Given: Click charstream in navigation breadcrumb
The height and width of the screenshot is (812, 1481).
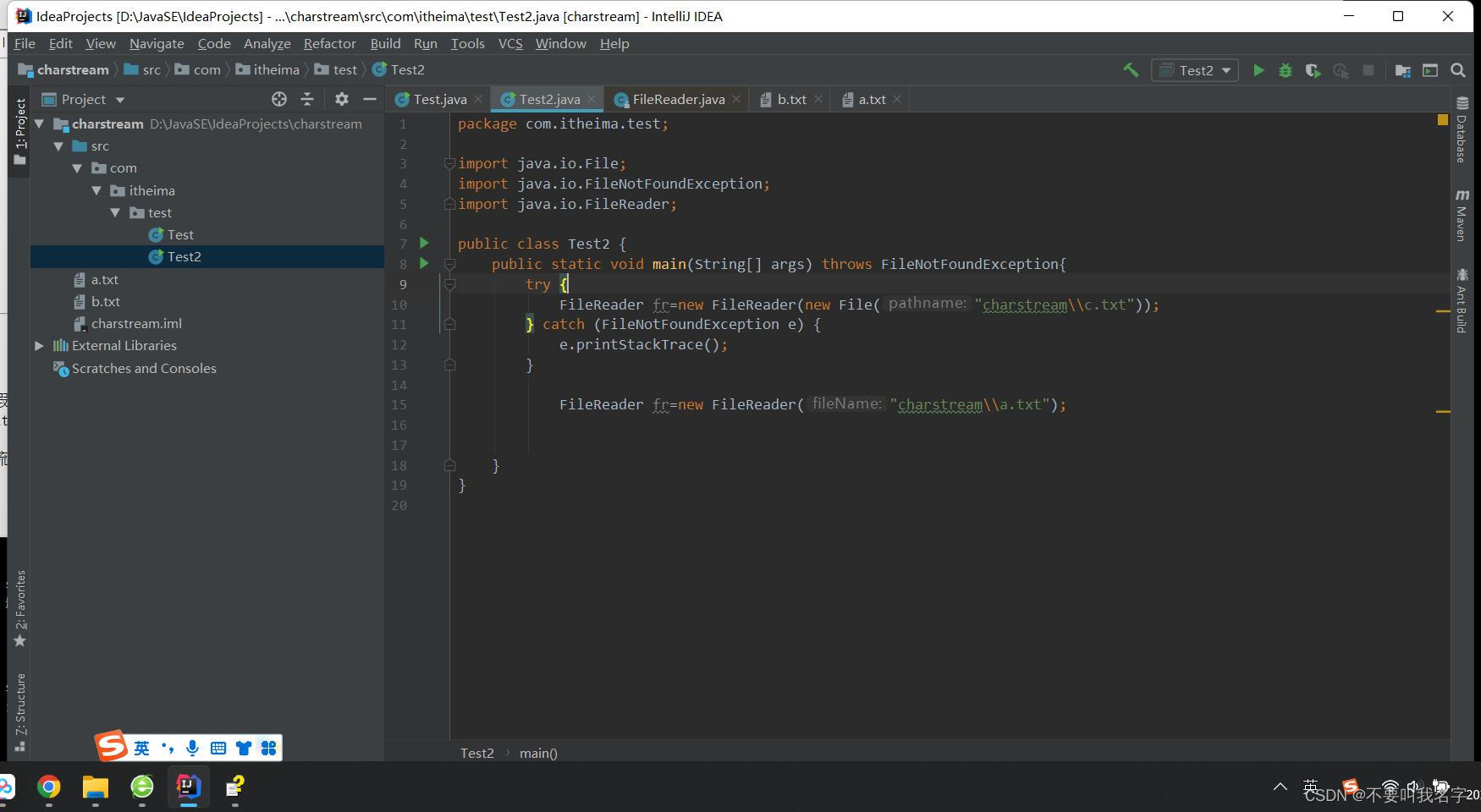Looking at the screenshot, I should click(63, 70).
